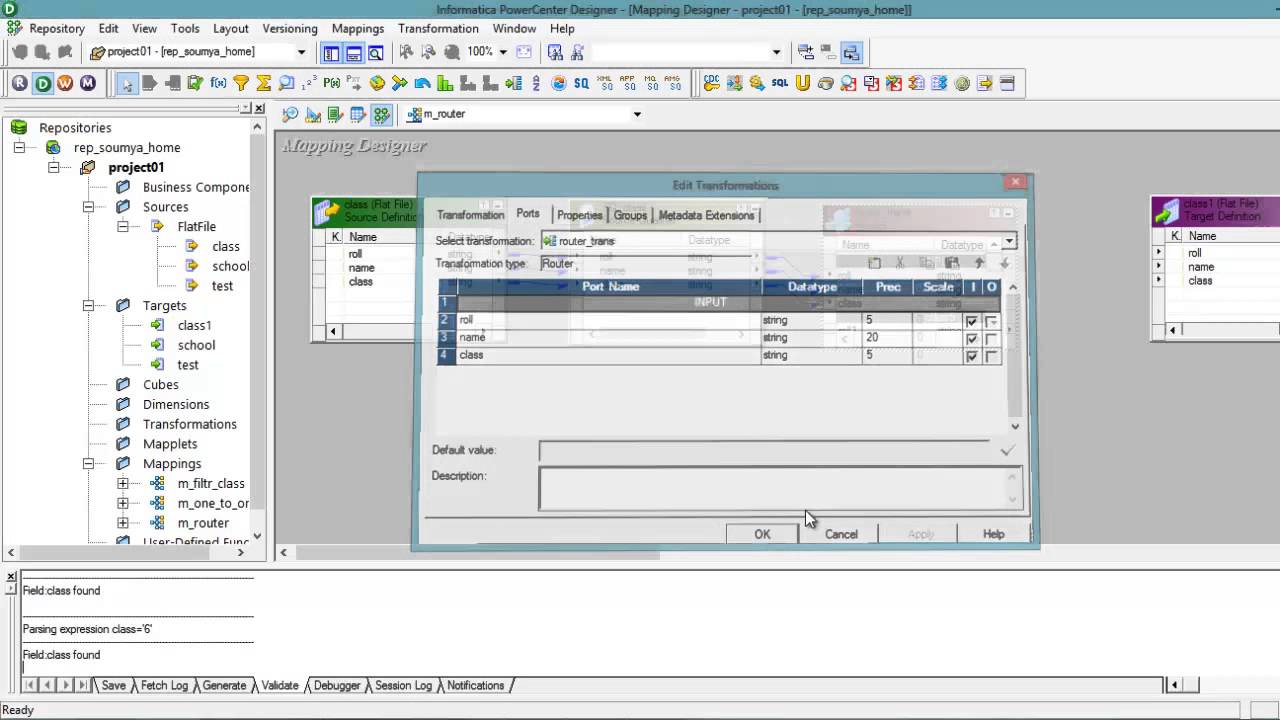This screenshot has width=1280, height=720.
Task: Enable Output checkbox for class port
Action: [991, 355]
